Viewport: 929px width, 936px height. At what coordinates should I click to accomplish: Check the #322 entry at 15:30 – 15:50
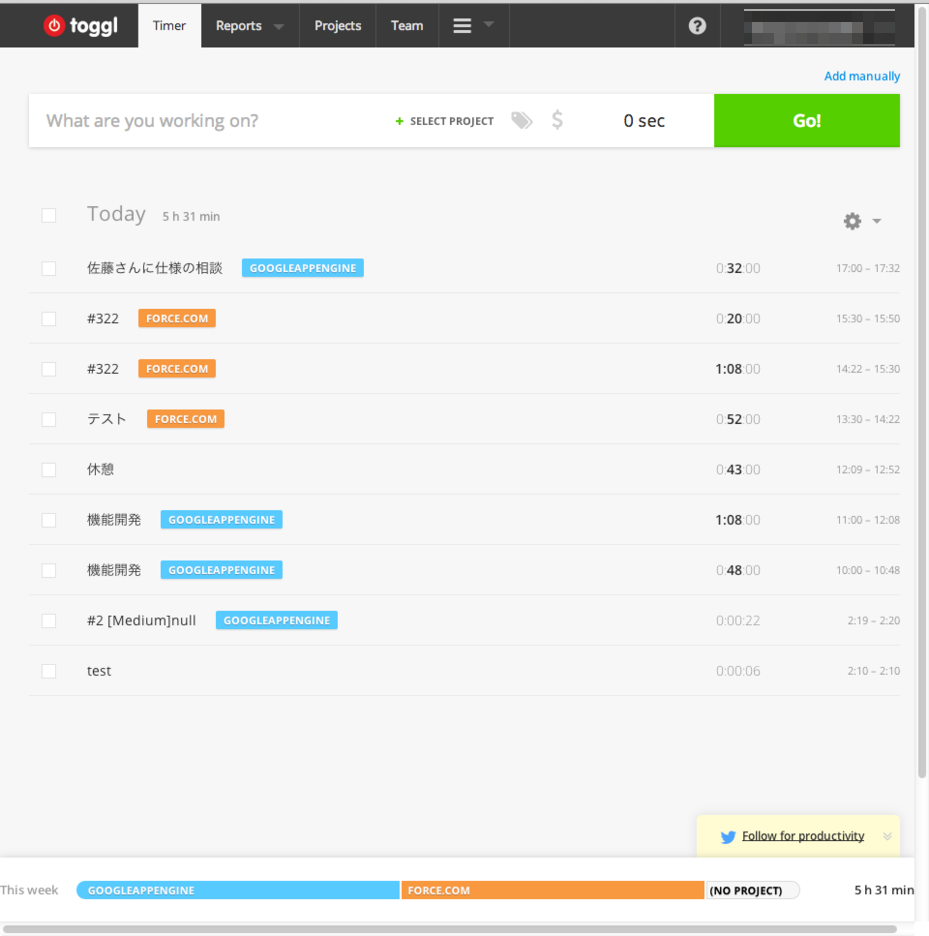[49, 318]
